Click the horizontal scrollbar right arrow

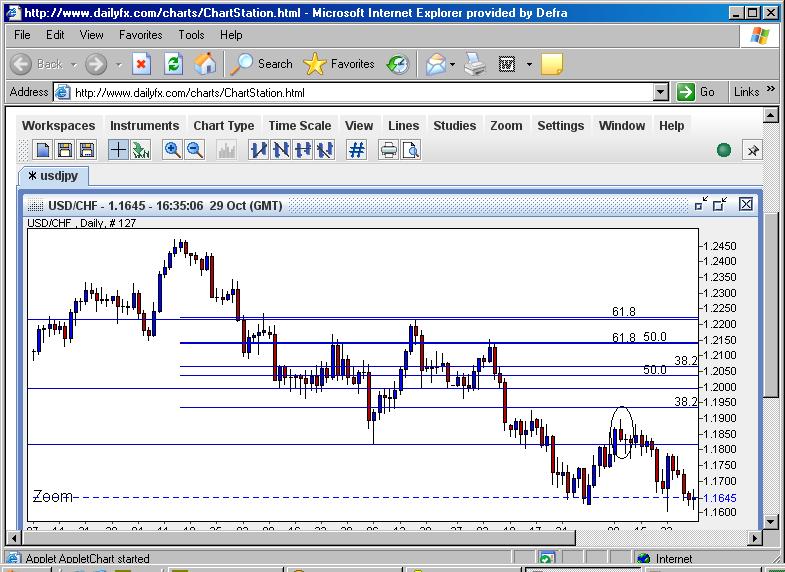[755, 538]
